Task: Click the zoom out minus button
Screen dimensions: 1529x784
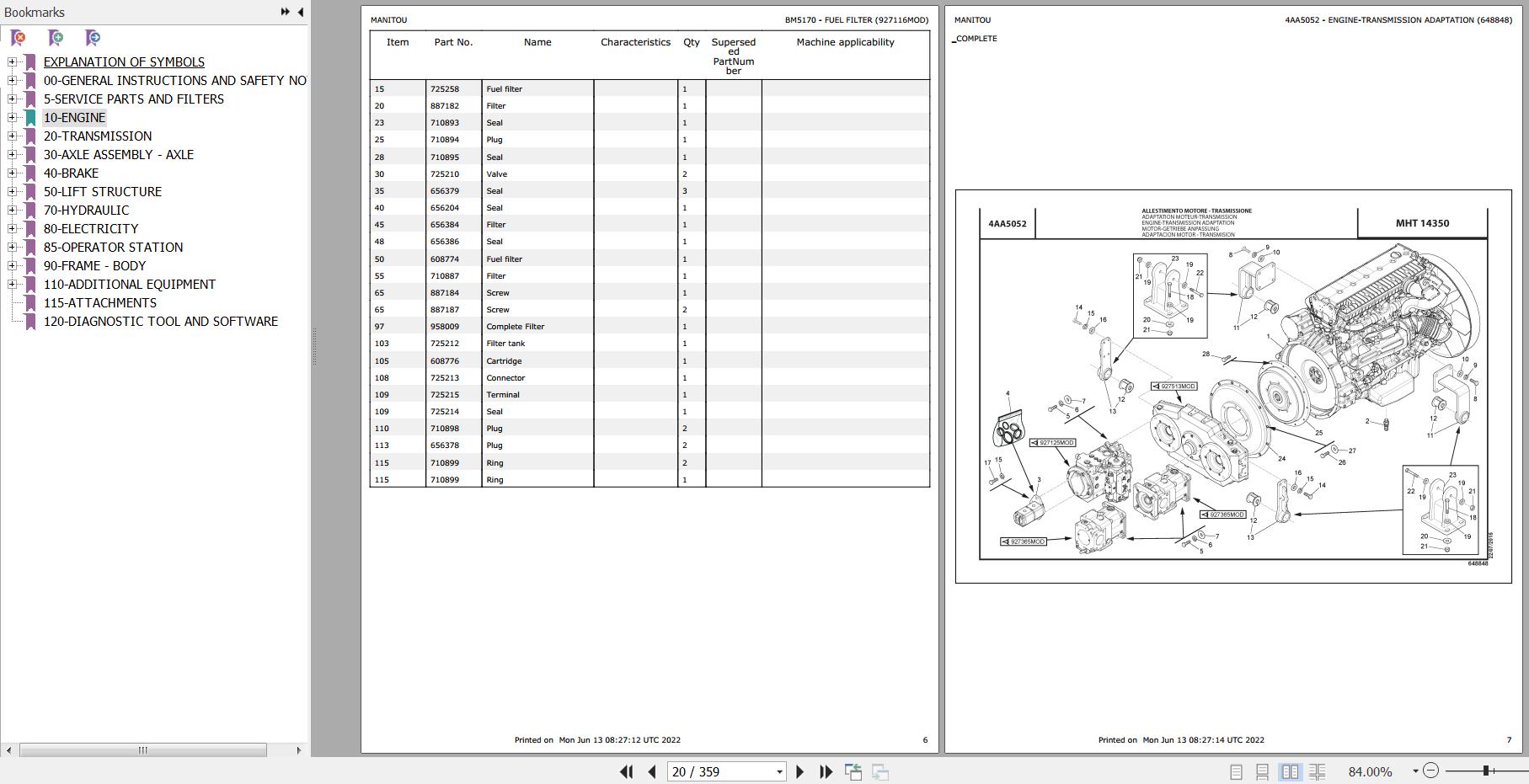Action: tap(1430, 771)
